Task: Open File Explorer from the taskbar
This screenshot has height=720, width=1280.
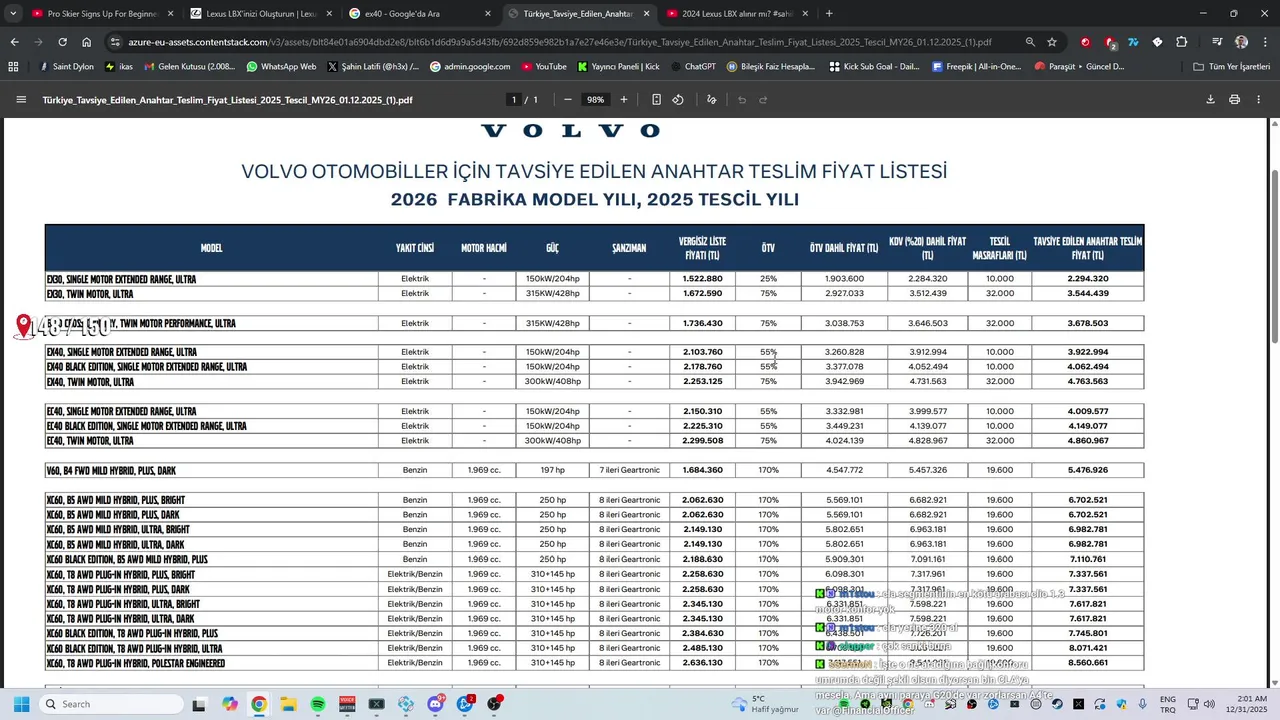Action: (x=288, y=704)
